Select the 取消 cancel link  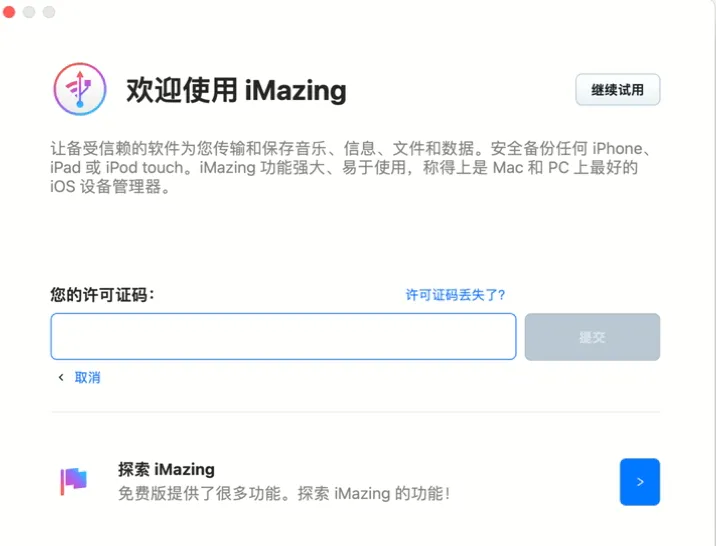[87, 378]
